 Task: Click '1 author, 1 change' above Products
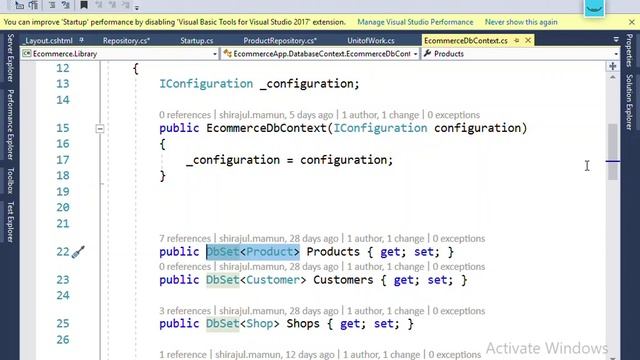pos(385,238)
